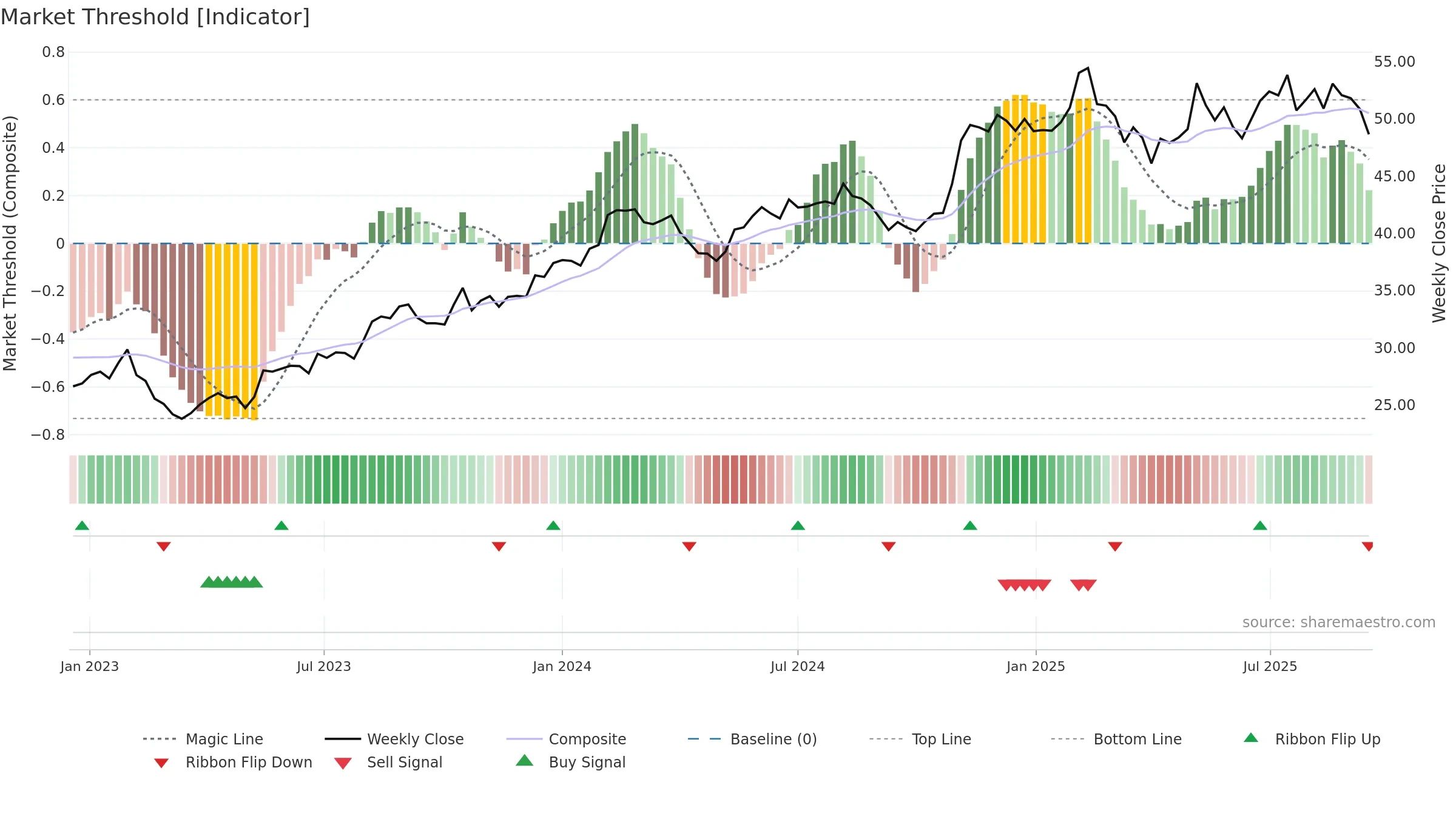
Task: Click the Market Threshold (Composite) left axis title
Action: tap(10, 243)
